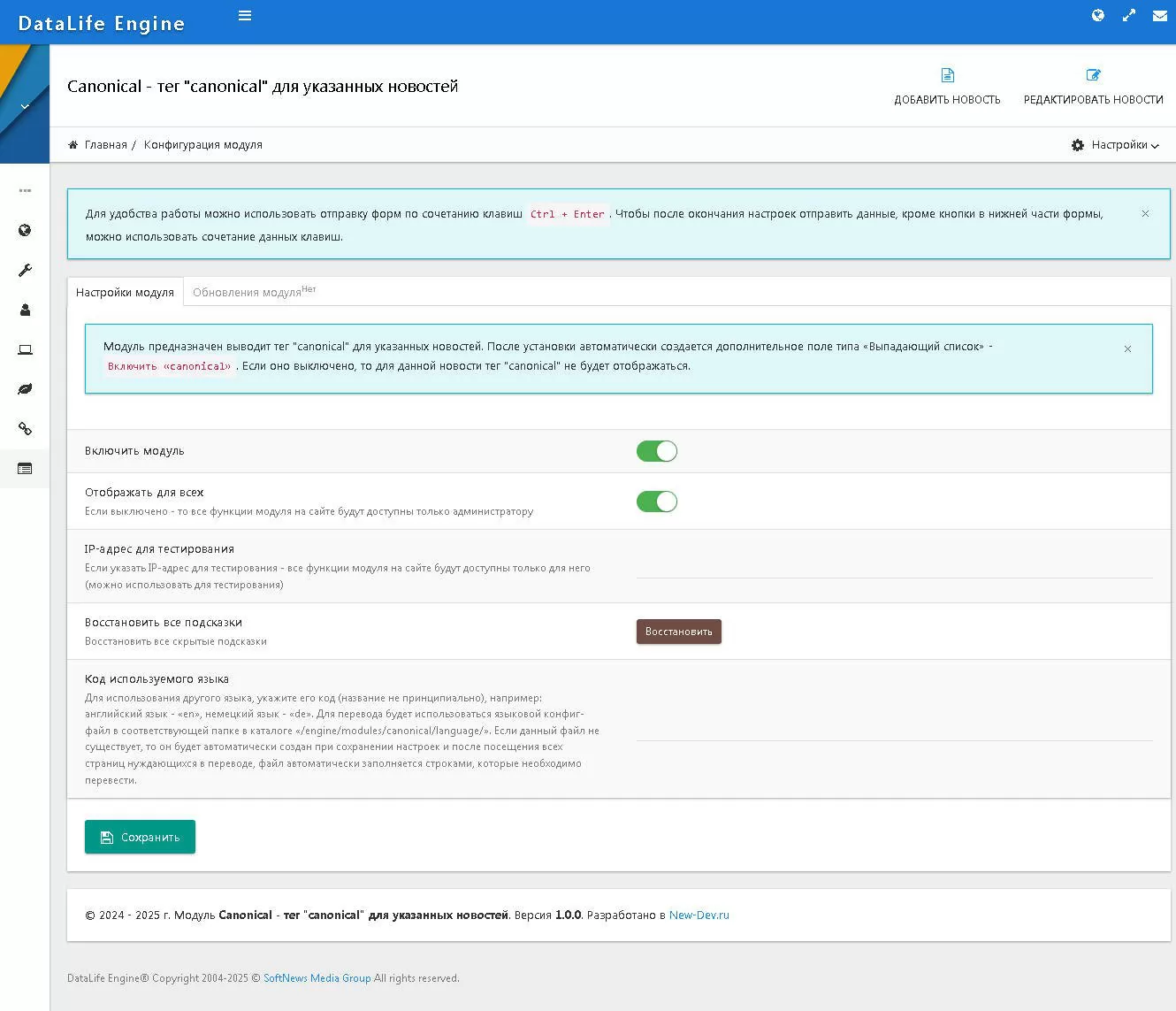Viewport: 1176px width, 1011px height.
Task: Click the pencil icon above РЕДАКТИРОВАТЬ НОВОСТИ
Action: point(1094,75)
